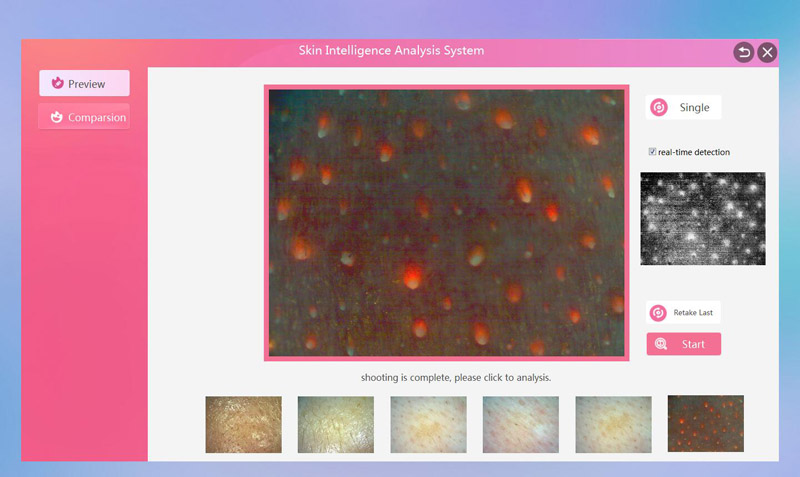Click the Single capture mode button
This screenshot has width=800, height=477.
click(683, 107)
